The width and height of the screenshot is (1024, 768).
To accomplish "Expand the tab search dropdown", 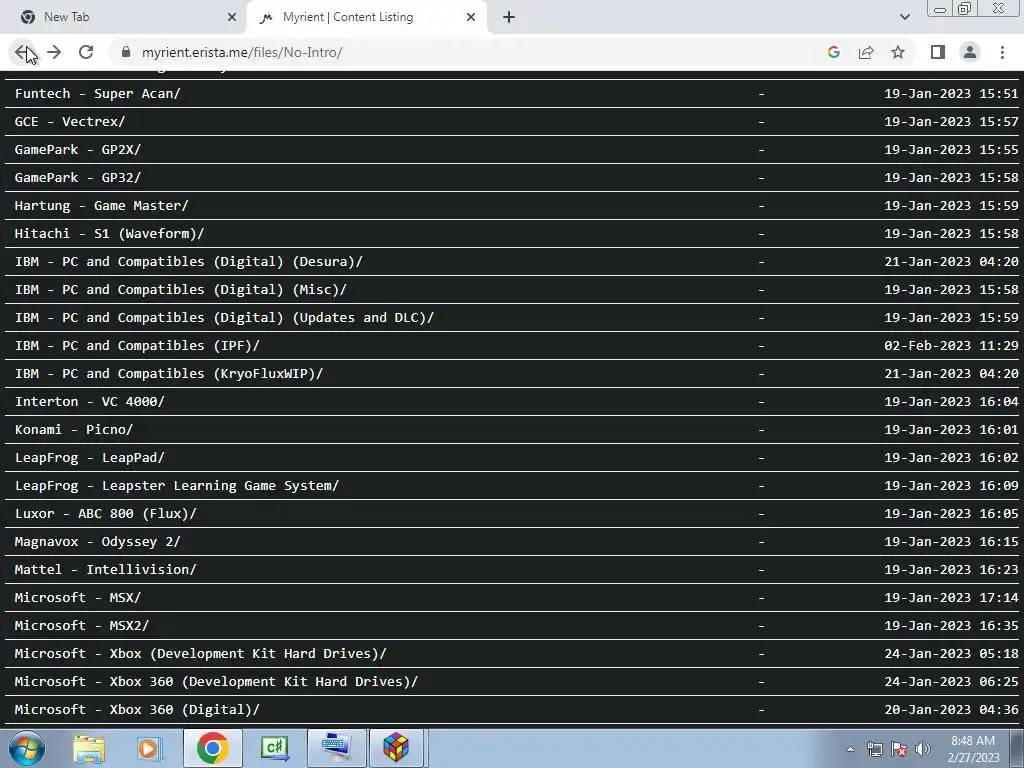I will (x=904, y=17).
